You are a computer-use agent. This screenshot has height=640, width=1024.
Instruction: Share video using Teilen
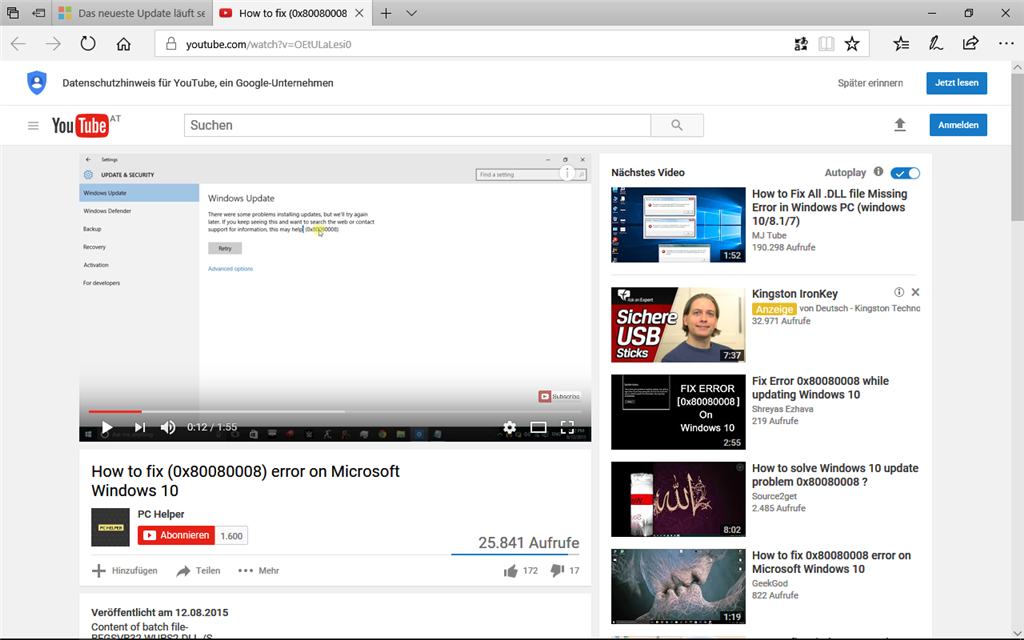coord(199,571)
